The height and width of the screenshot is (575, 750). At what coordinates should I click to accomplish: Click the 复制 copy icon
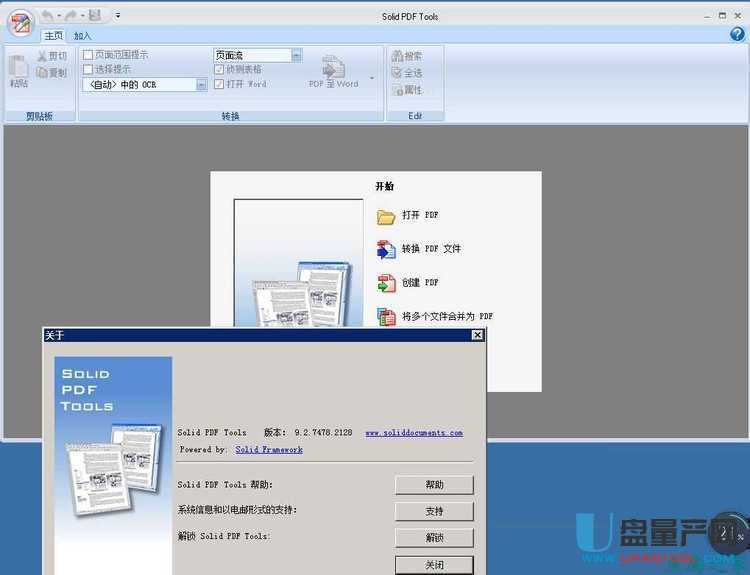(42, 73)
